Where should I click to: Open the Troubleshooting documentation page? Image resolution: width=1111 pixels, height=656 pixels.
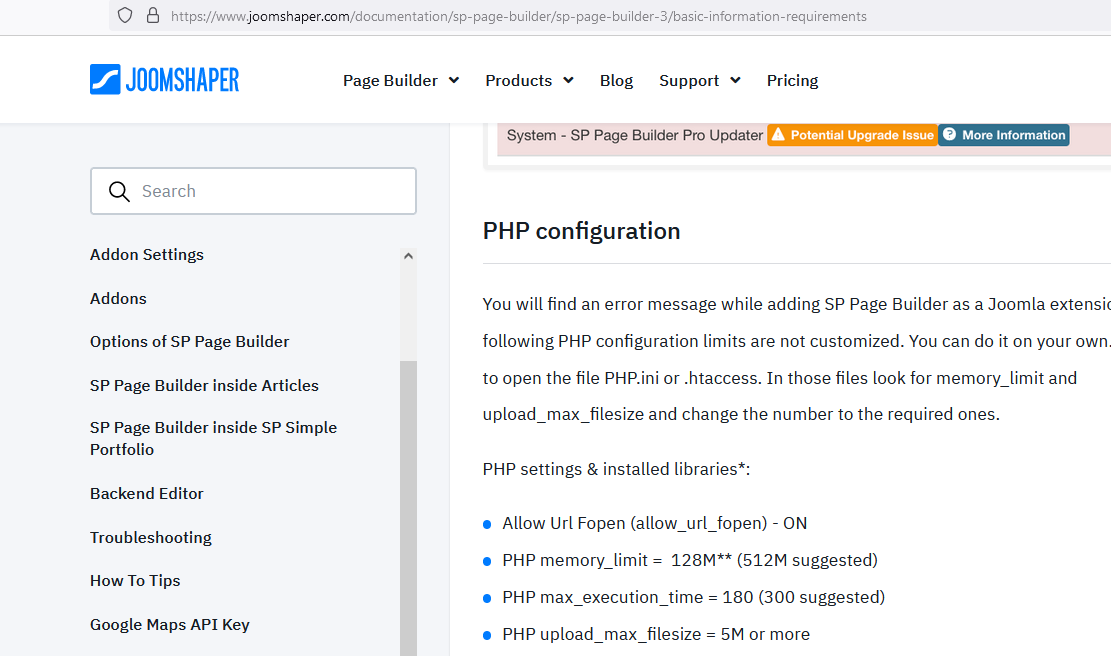[151, 538]
